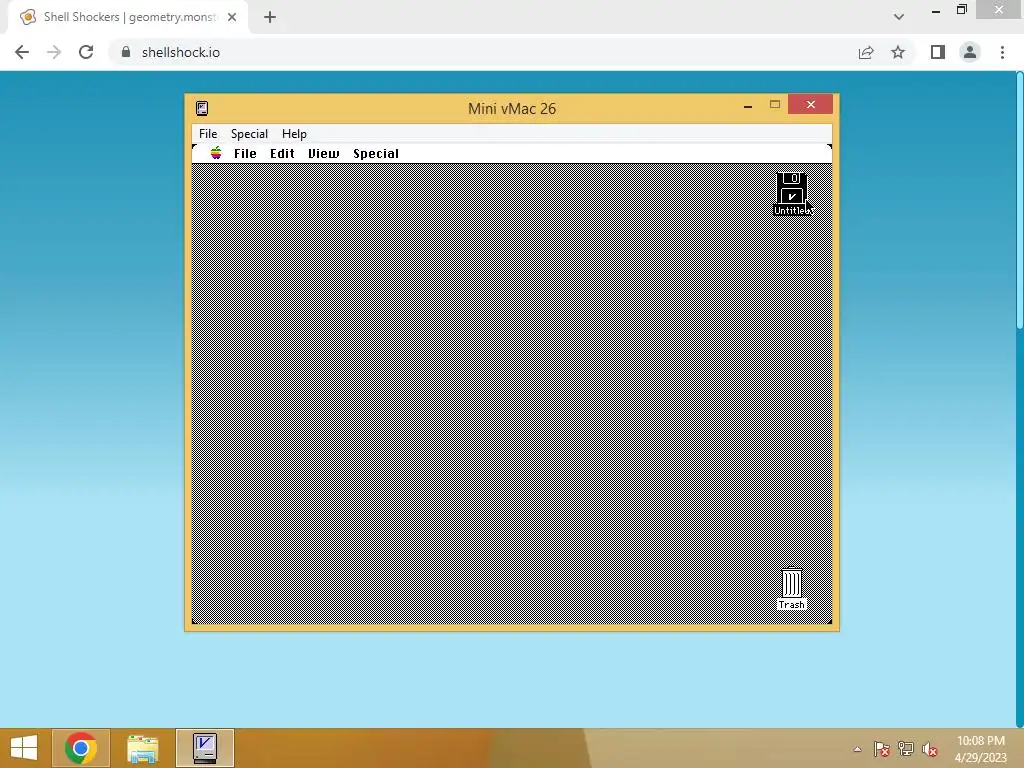Click the Mini vMac taskbar icon
The image size is (1024, 768).
click(x=204, y=748)
